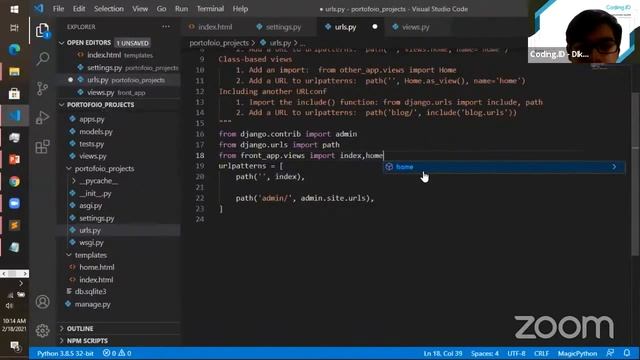The width and height of the screenshot is (640, 360).
Task: Expand the Outline section
Action: click(x=80, y=329)
